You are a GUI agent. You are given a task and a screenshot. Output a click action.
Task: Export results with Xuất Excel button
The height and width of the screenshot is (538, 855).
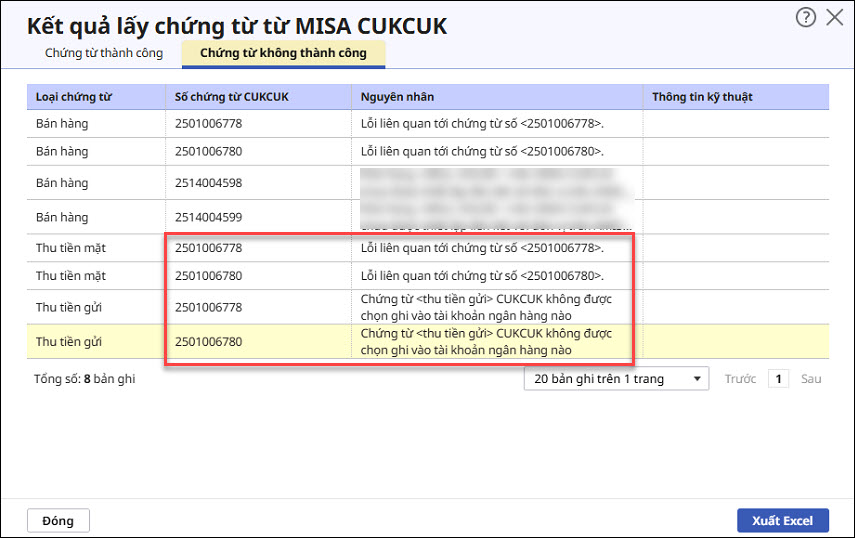[x=782, y=521]
